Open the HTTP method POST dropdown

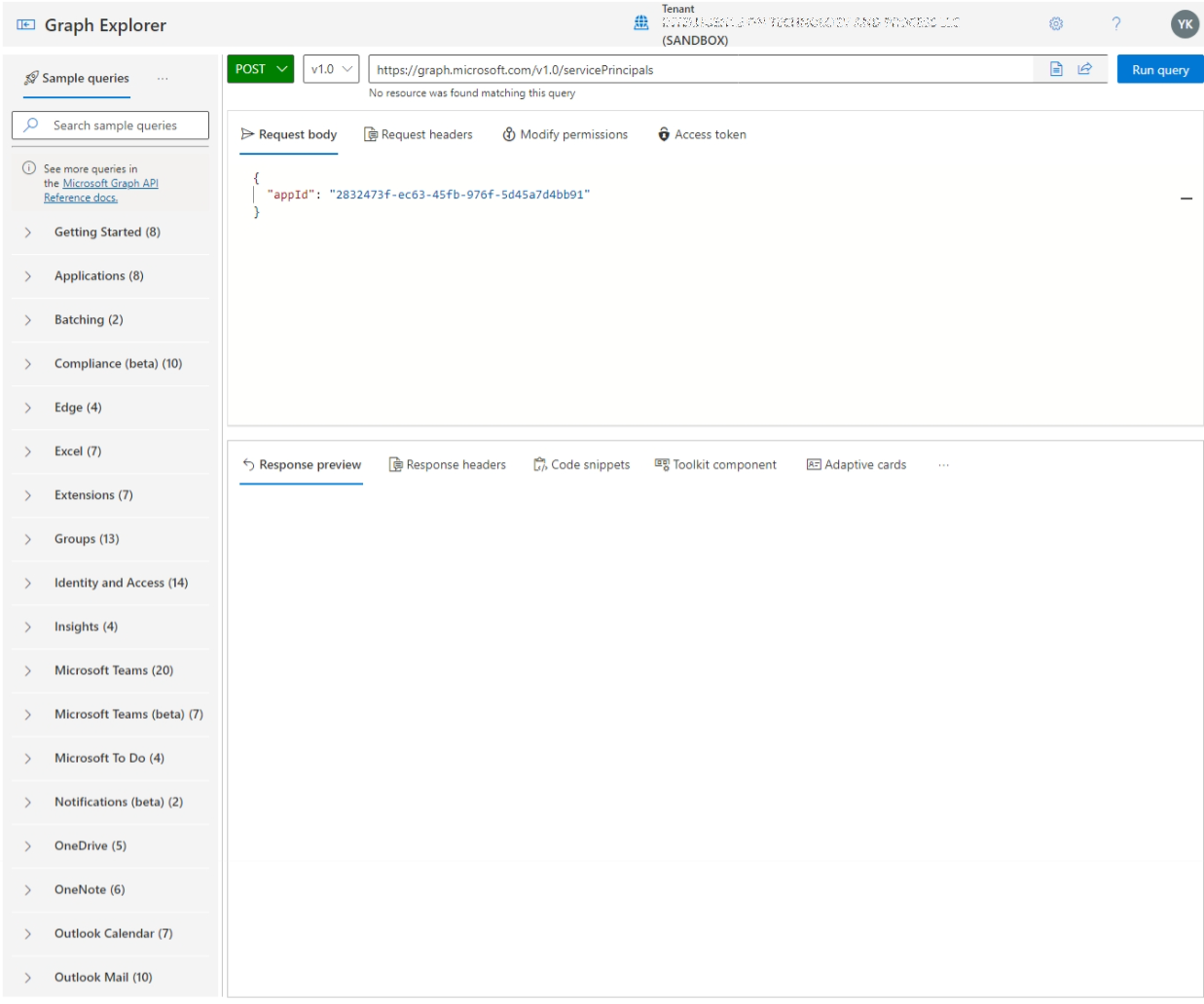[261, 69]
